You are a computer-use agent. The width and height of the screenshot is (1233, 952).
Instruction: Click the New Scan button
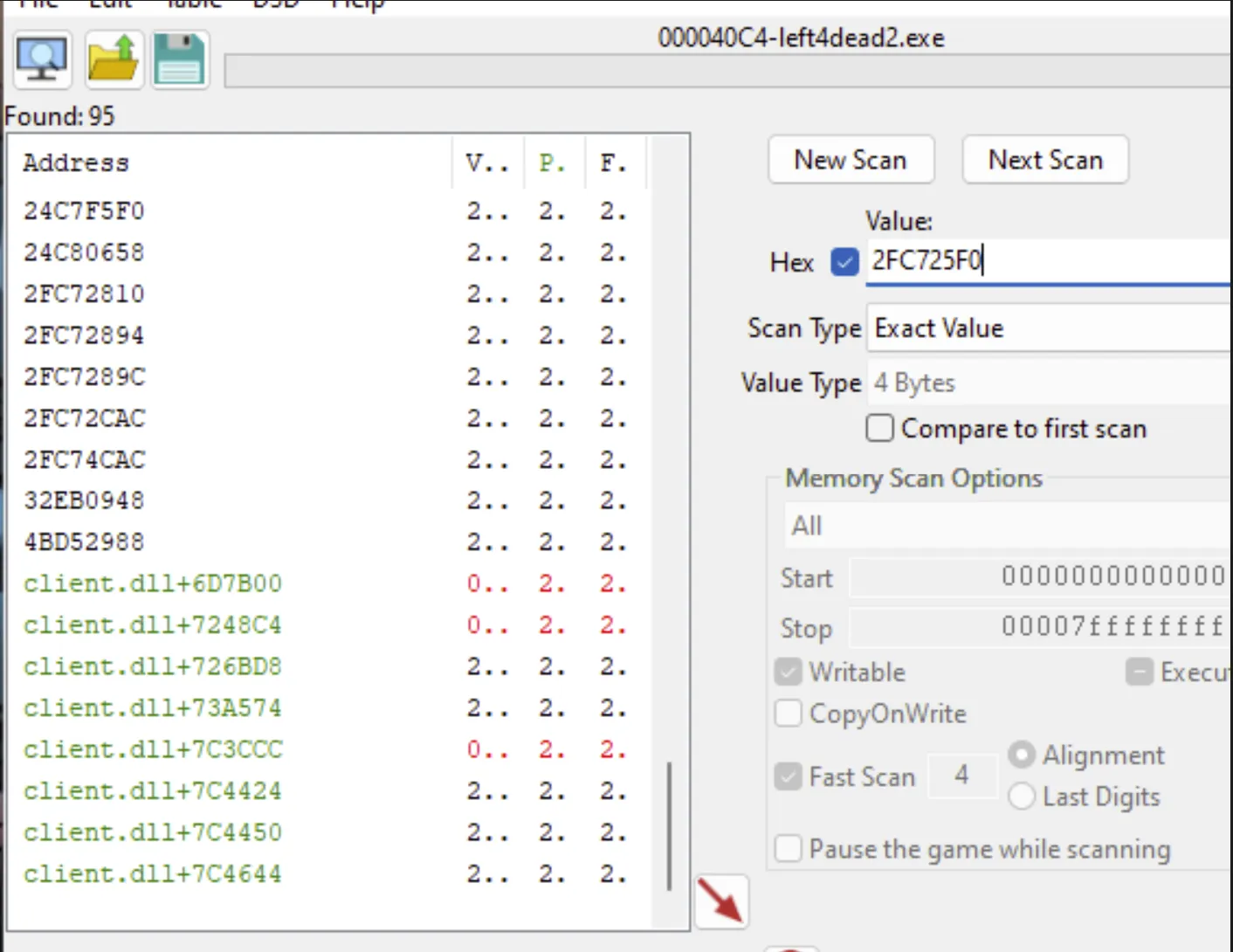851,160
